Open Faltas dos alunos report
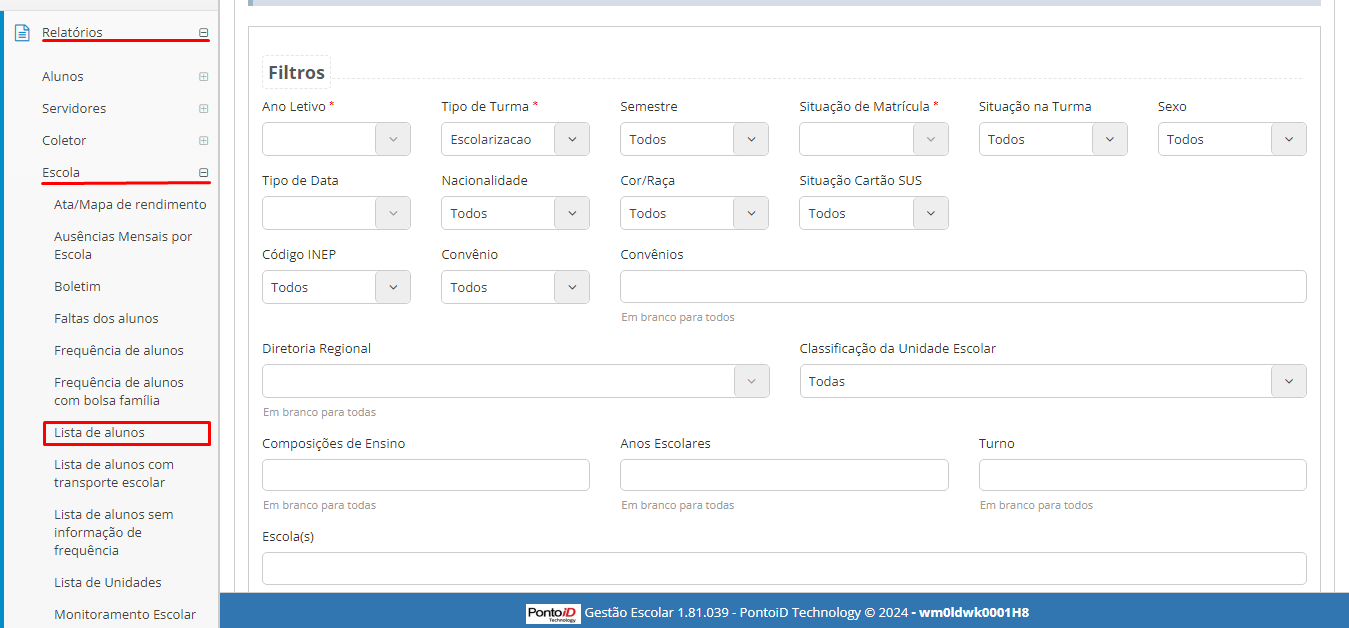 coord(106,319)
